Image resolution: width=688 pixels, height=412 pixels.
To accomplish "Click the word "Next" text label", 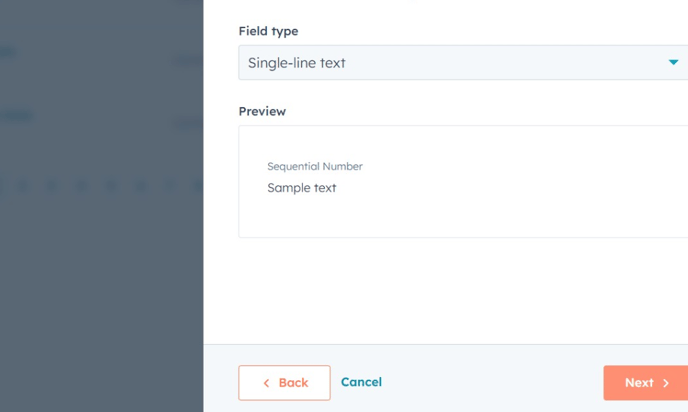I will pos(639,383).
